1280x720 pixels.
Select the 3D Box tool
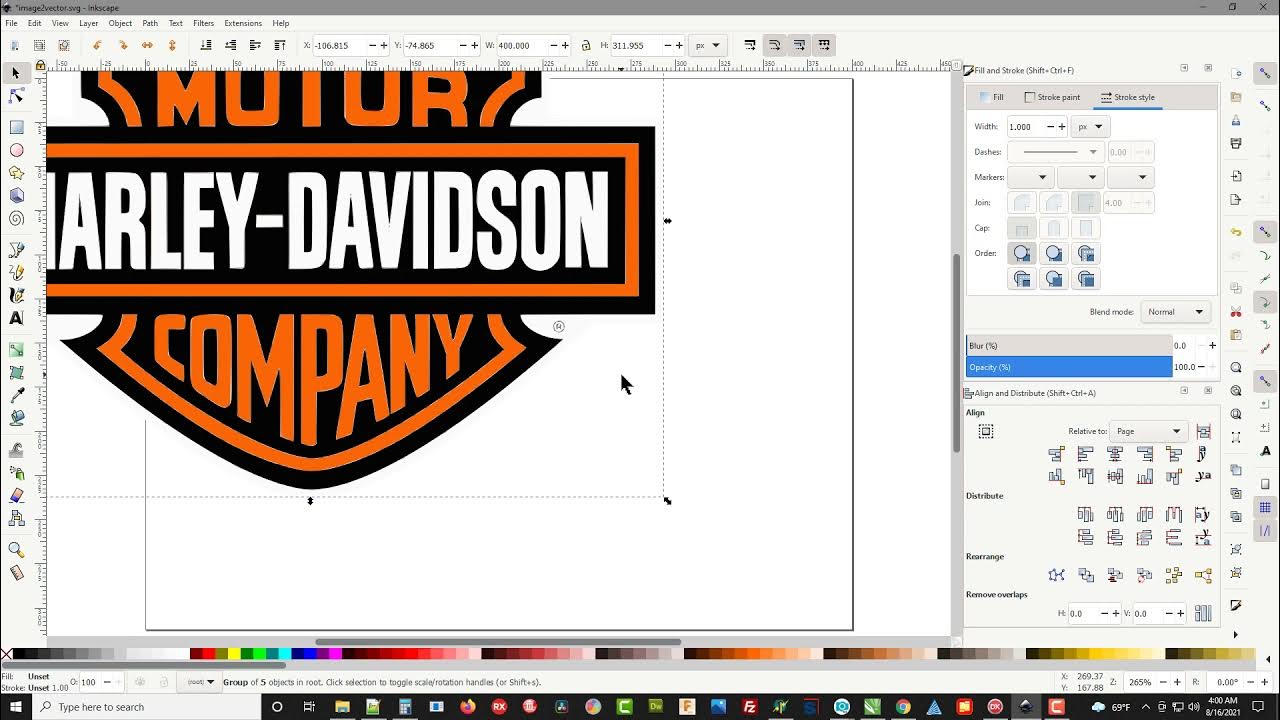tap(16, 196)
